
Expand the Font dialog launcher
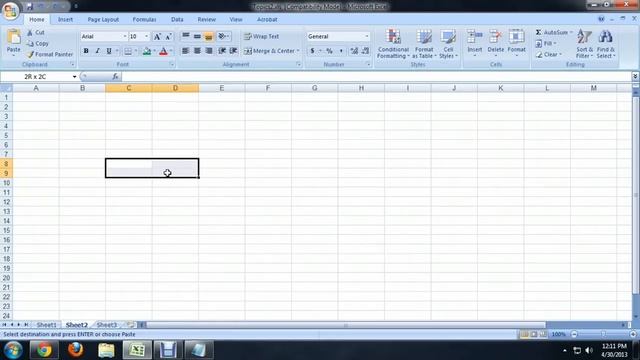(x=172, y=64)
